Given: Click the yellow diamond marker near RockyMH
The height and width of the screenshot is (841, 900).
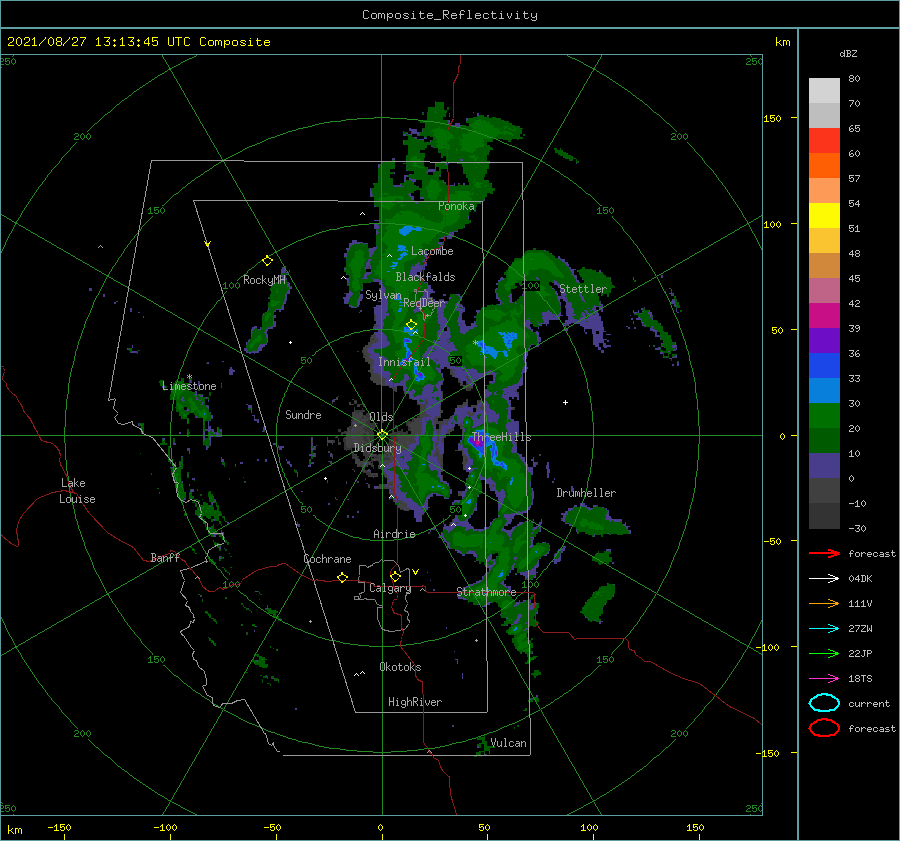Looking at the screenshot, I should (x=267, y=261).
